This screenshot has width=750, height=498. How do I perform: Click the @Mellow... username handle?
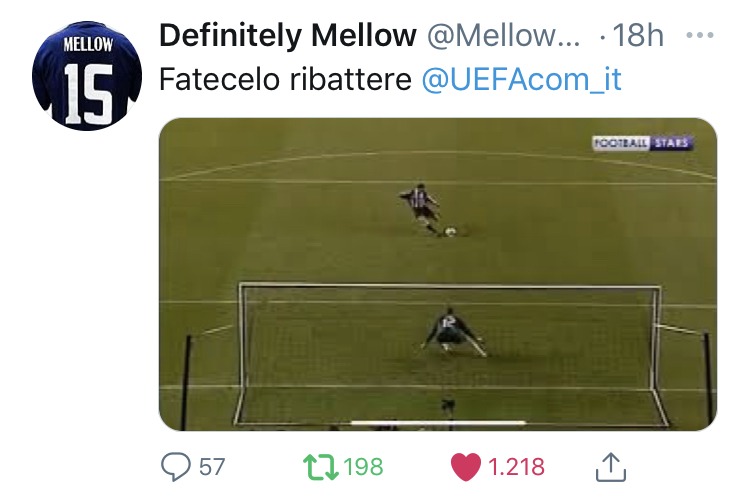505,36
